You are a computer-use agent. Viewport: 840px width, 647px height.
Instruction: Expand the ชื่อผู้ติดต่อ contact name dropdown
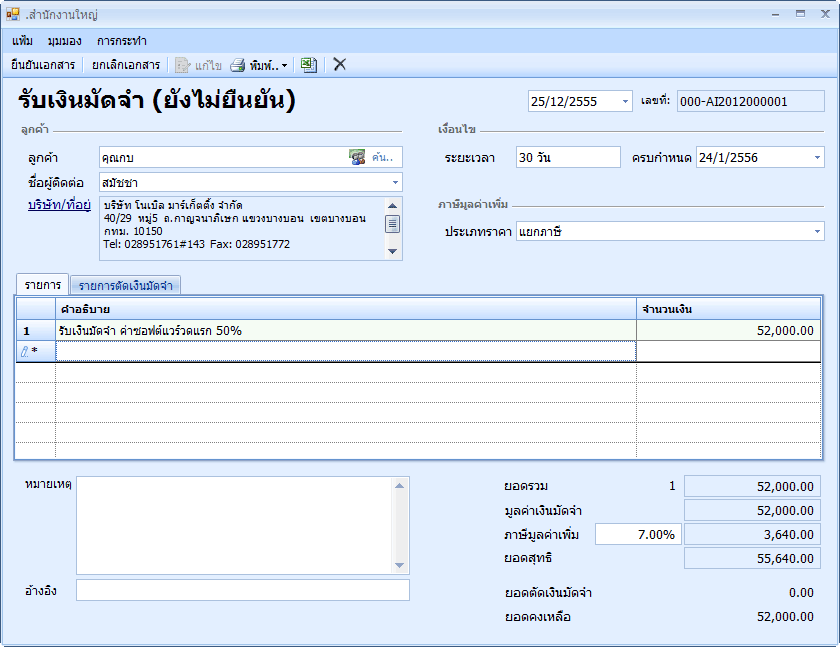pos(395,182)
